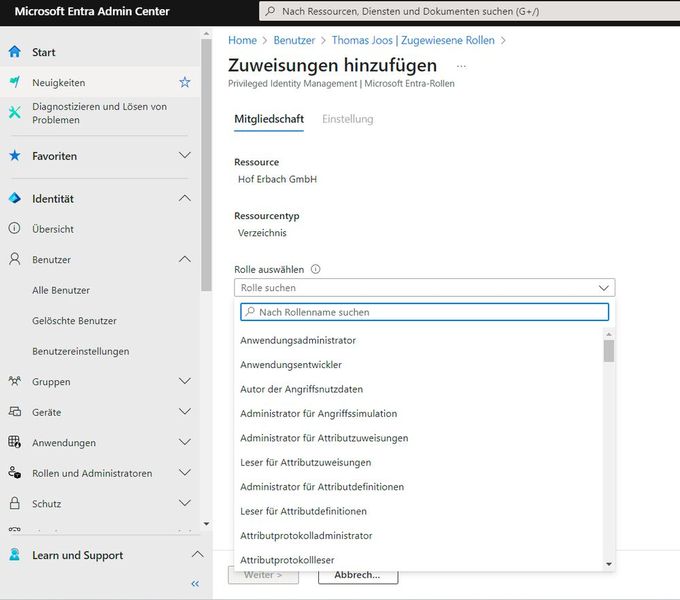The height and width of the screenshot is (600, 680).
Task: Collapse the Benutzer submenu chevron
Action: pos(185,259)
